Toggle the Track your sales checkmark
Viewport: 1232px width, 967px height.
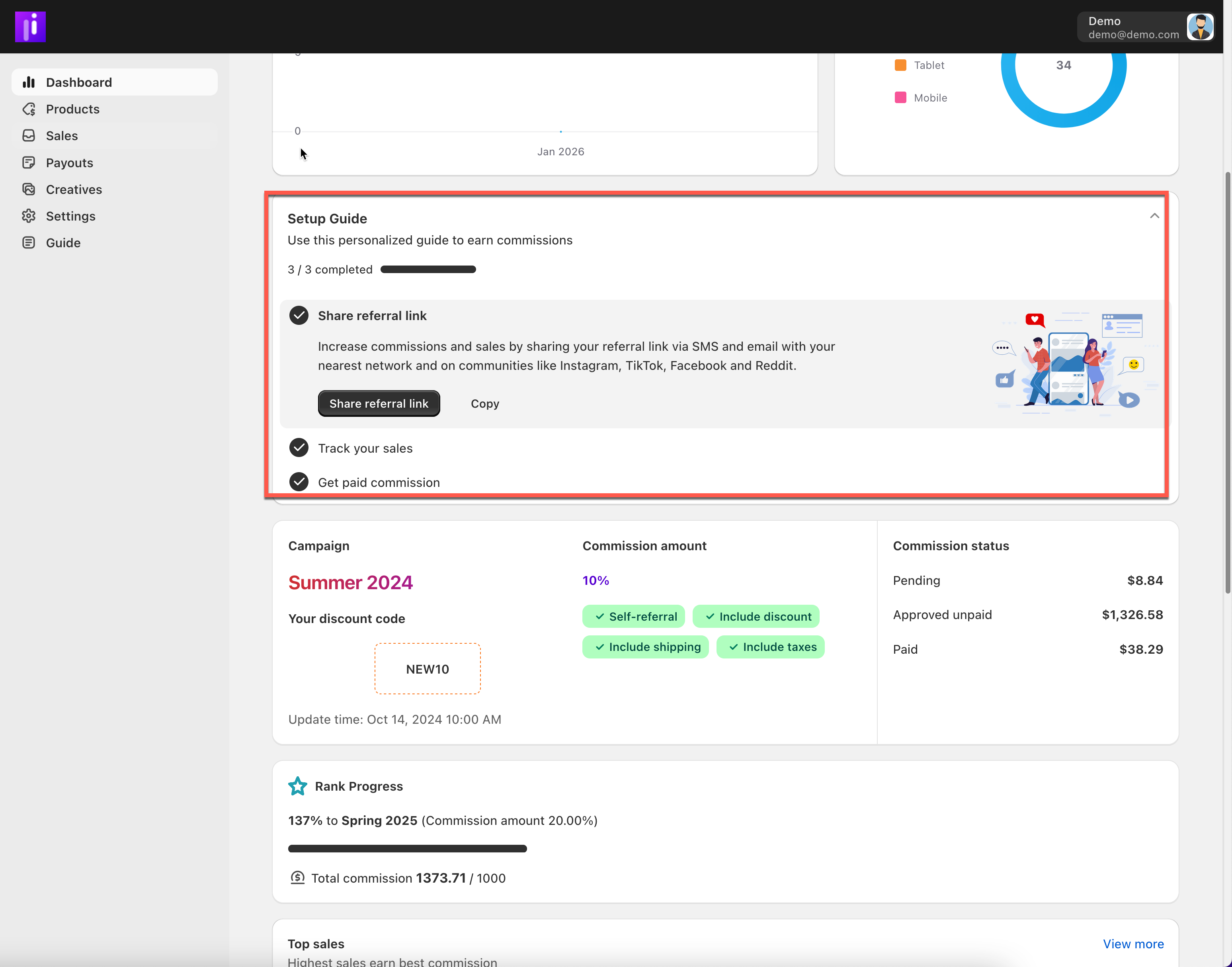click(299, 448)
